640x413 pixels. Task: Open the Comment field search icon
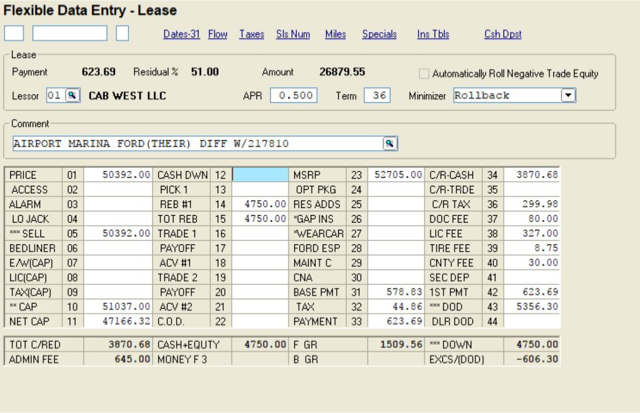[390, 144]
